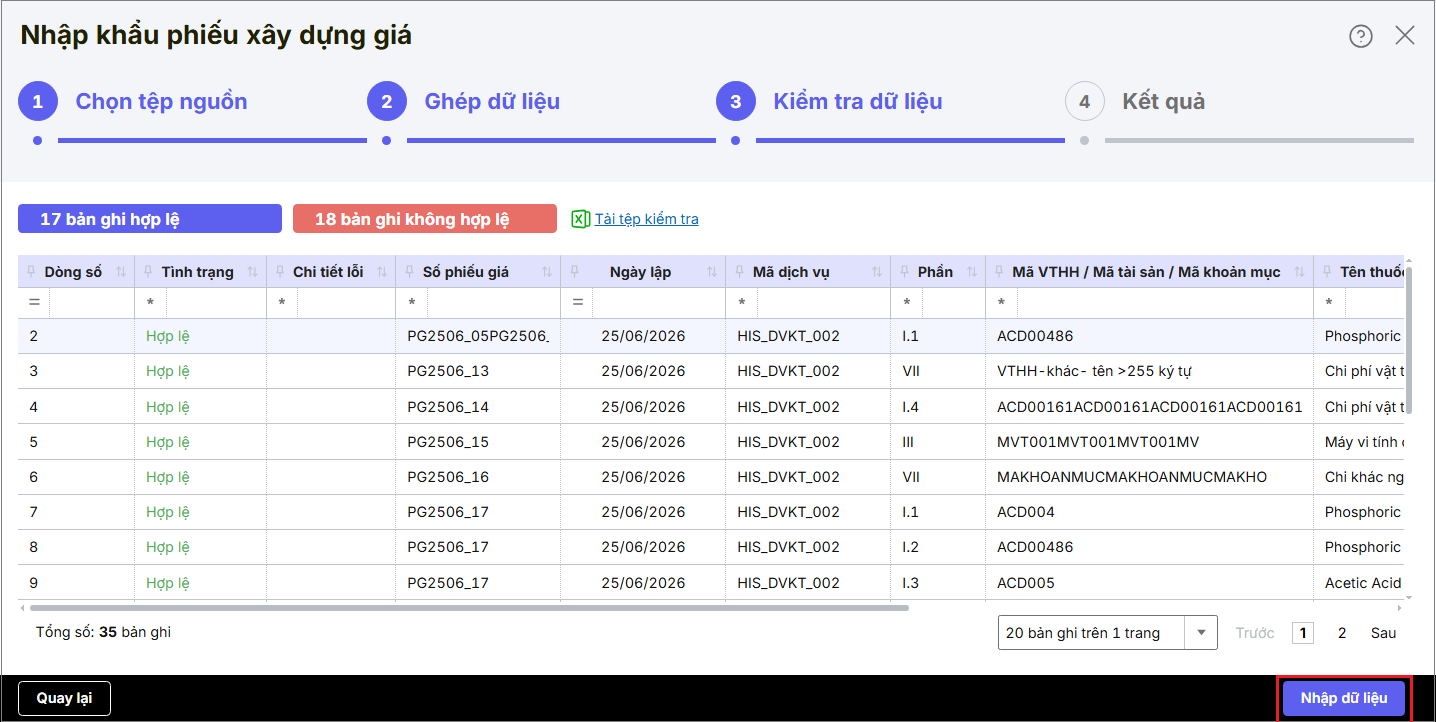Click the horizontal table scrollbar

pyautogui.click(x=469, y=607)
